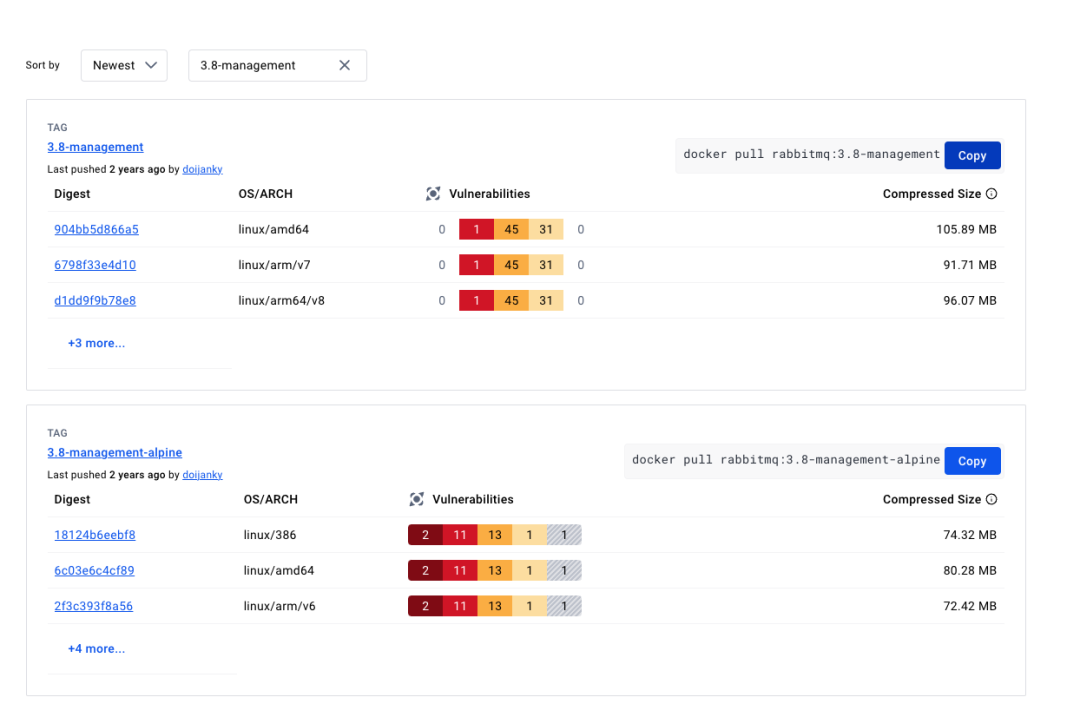Viewport: 1080px width, 717px height.
Task: Click the 74.32 MB compressed size value
Action: (x=970, y=535)
